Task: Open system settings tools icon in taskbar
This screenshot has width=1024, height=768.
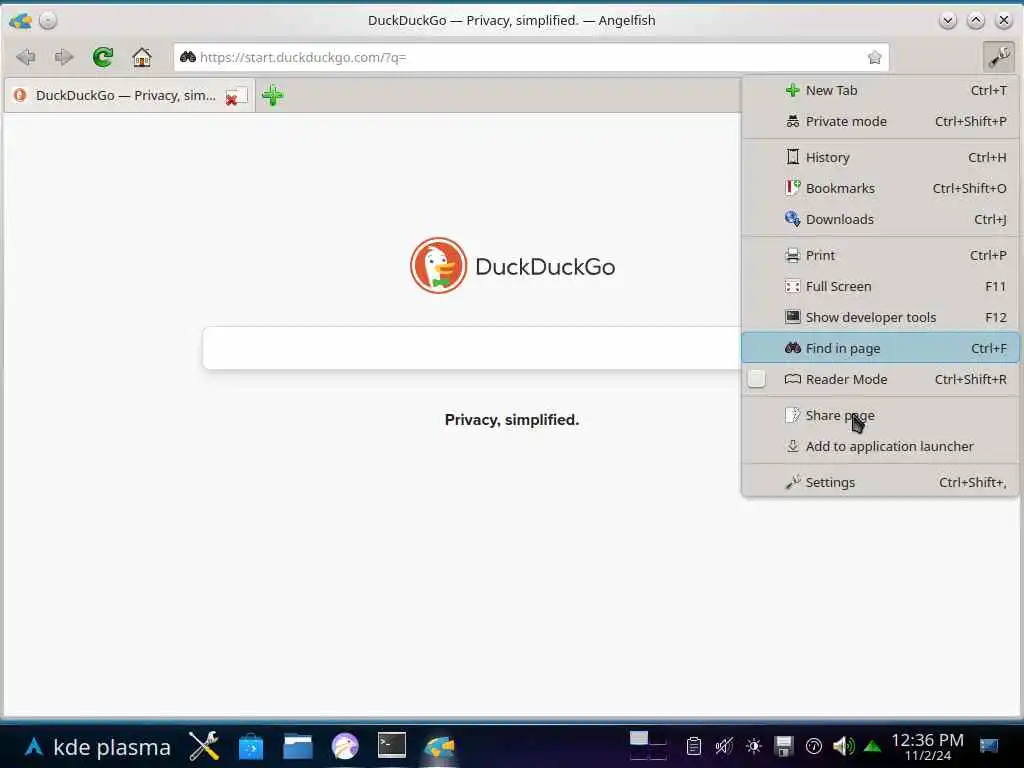Action: coord(204,746)
